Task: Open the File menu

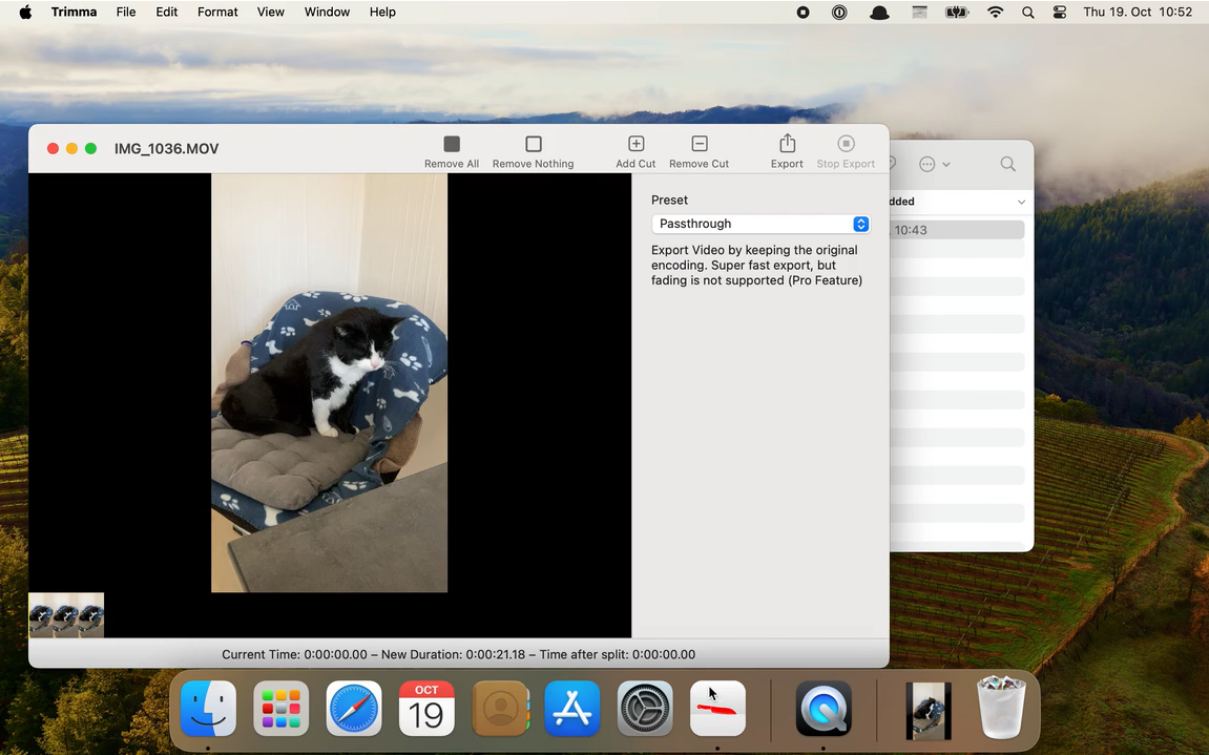Action: 126,12
